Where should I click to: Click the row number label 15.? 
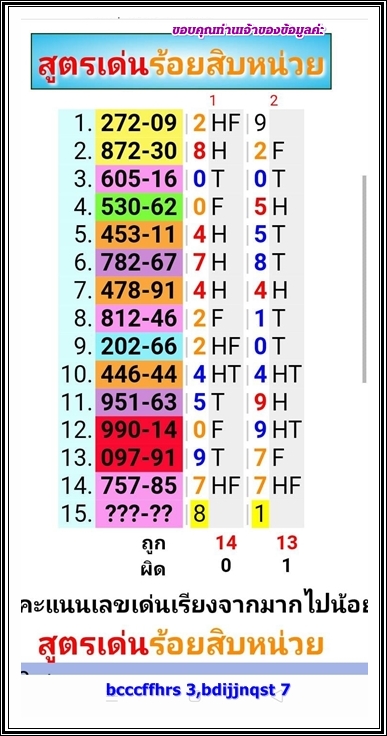(x=76, y=514)
